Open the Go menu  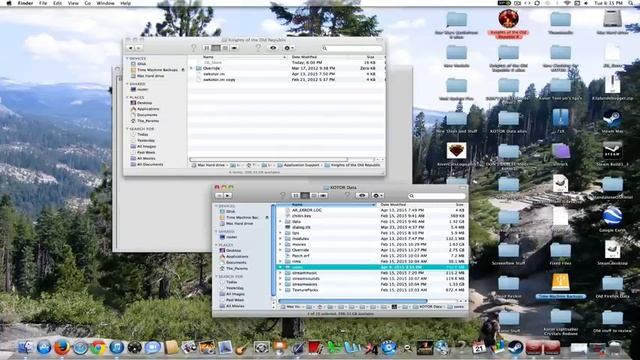click(88, 3)
